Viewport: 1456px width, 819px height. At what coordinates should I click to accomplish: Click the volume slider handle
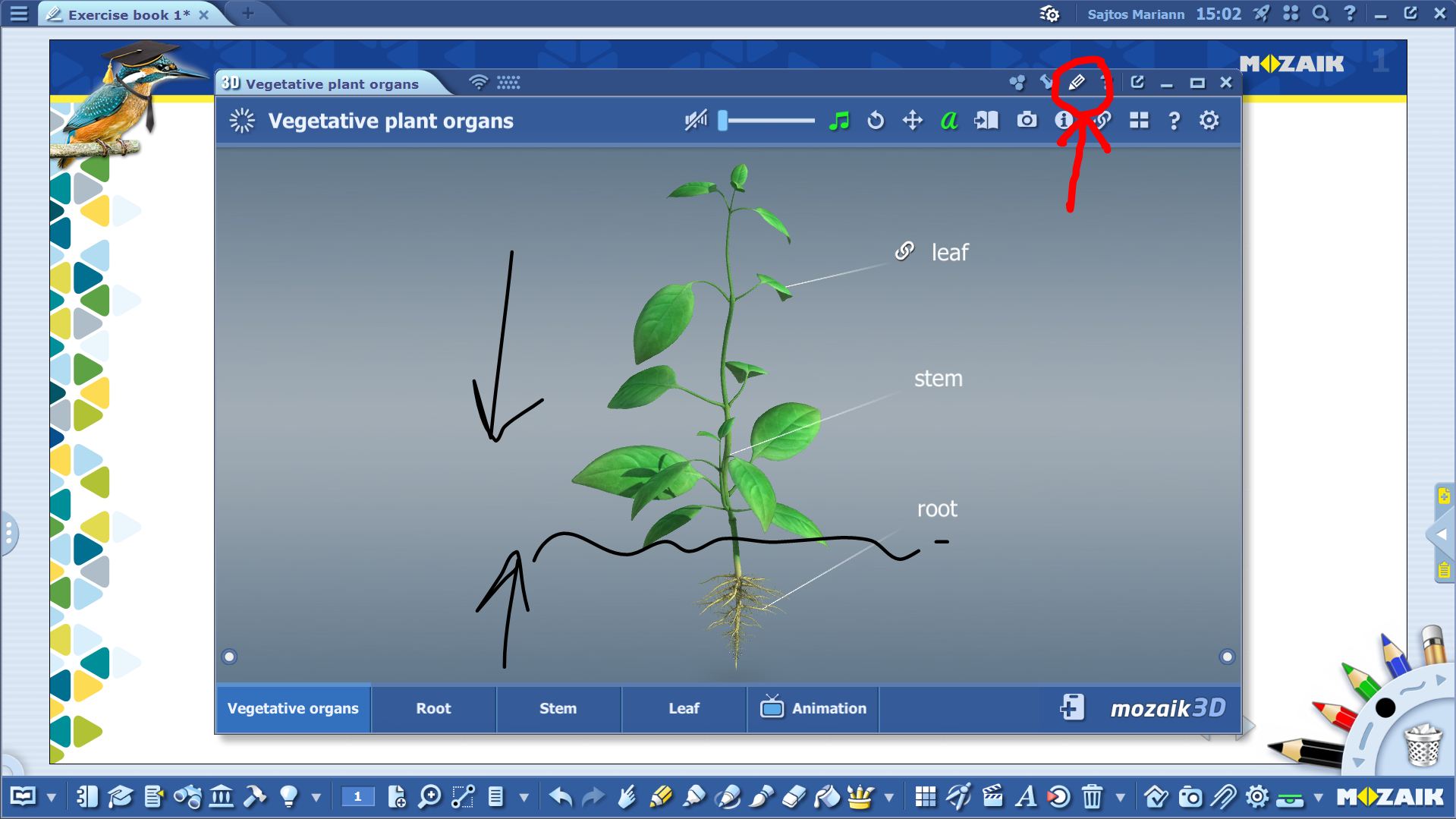pos(723,121)
